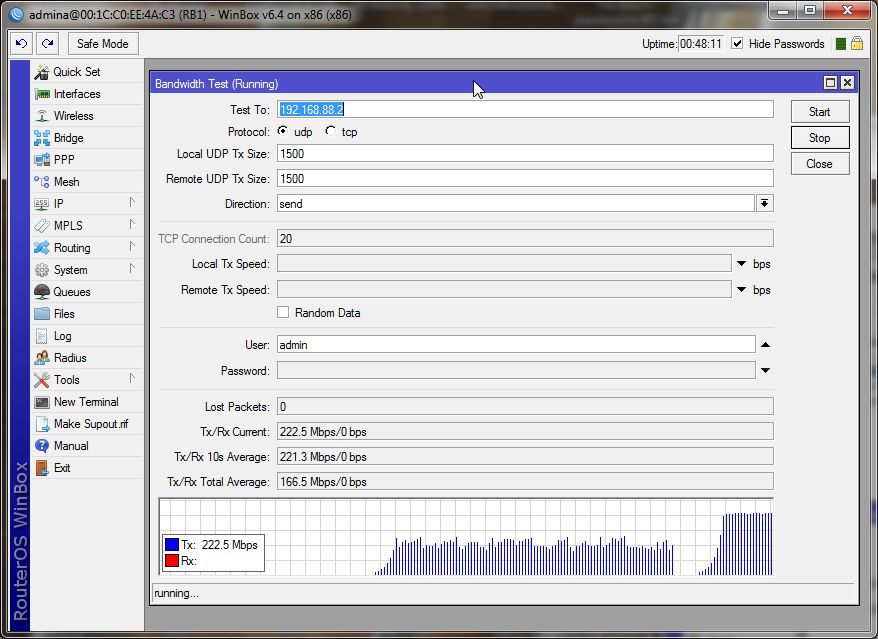Click the blue Tx legend swatch

[172, 544]
